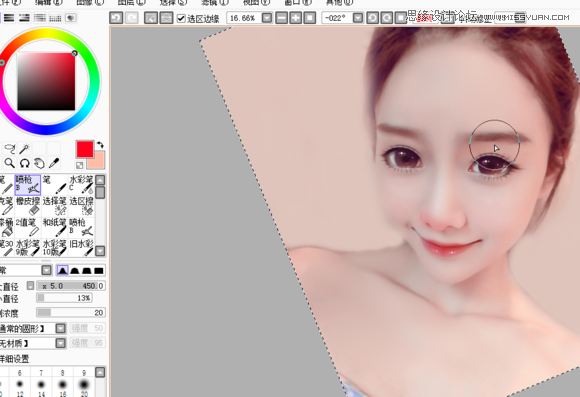
Task: Open the 选择 (S) select menu
Action: 173,2
